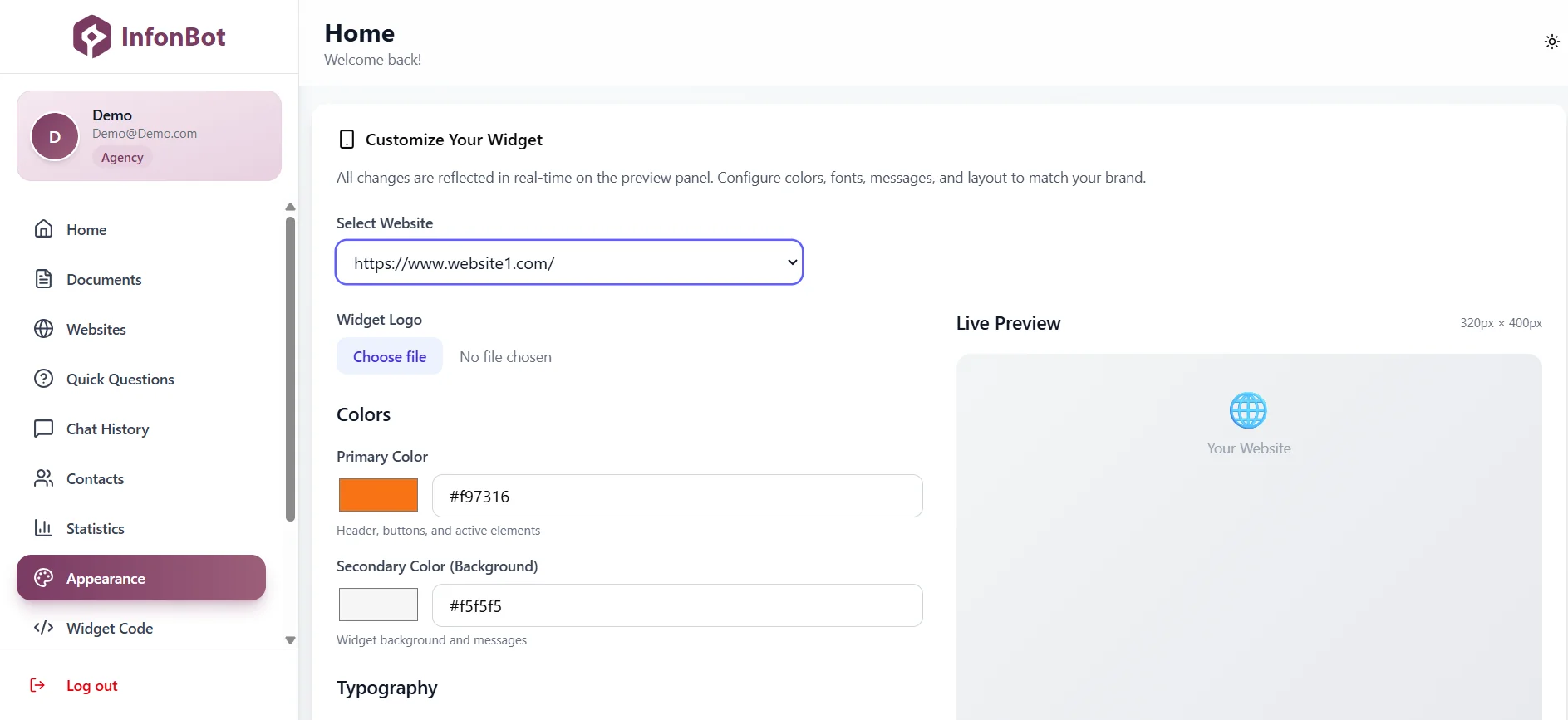Click the Statistics bar chart icon
1568x720 pixels.
pyautogui.click(x=43, y=528)
